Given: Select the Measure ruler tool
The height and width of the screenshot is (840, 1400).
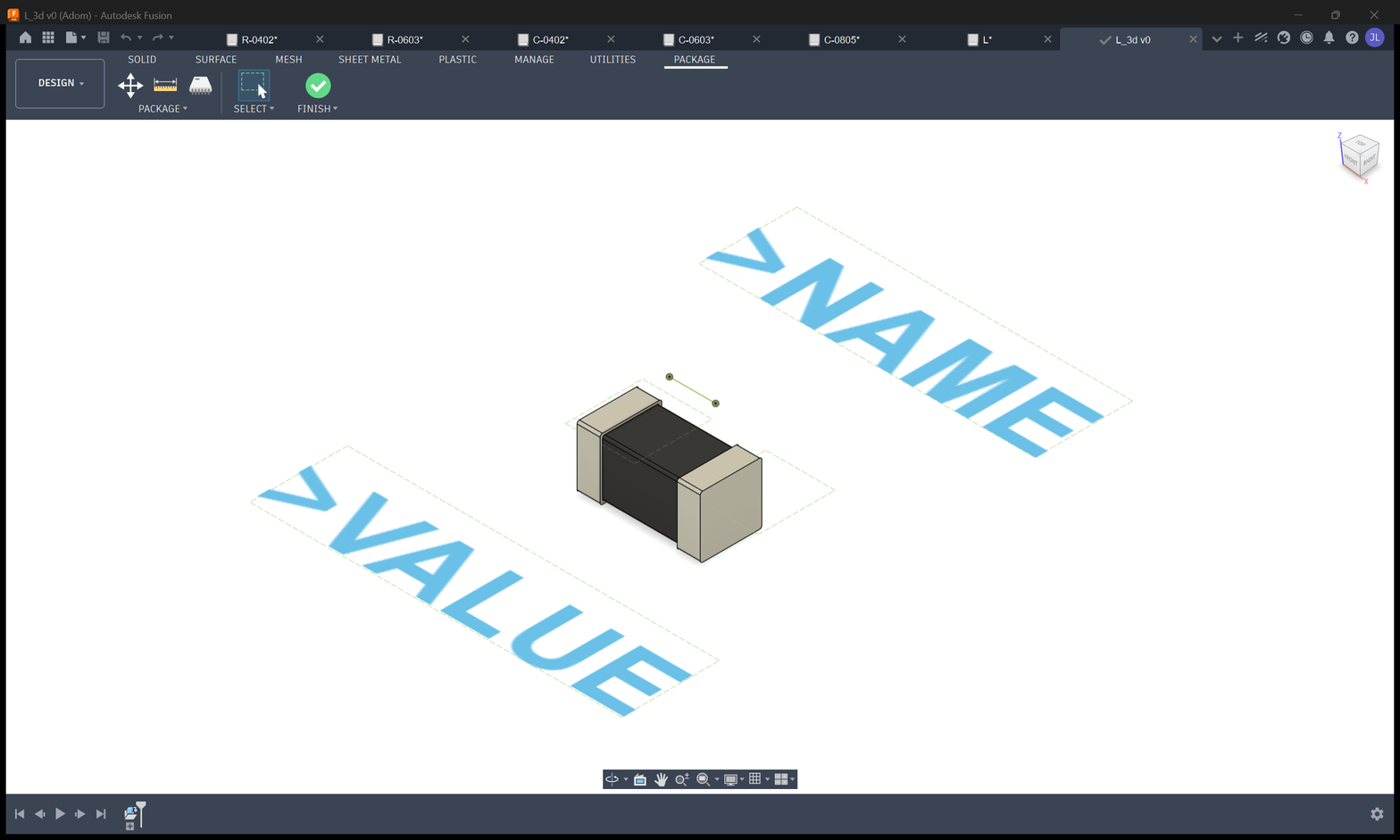Looking at the screenshot, I should (165, 85).
